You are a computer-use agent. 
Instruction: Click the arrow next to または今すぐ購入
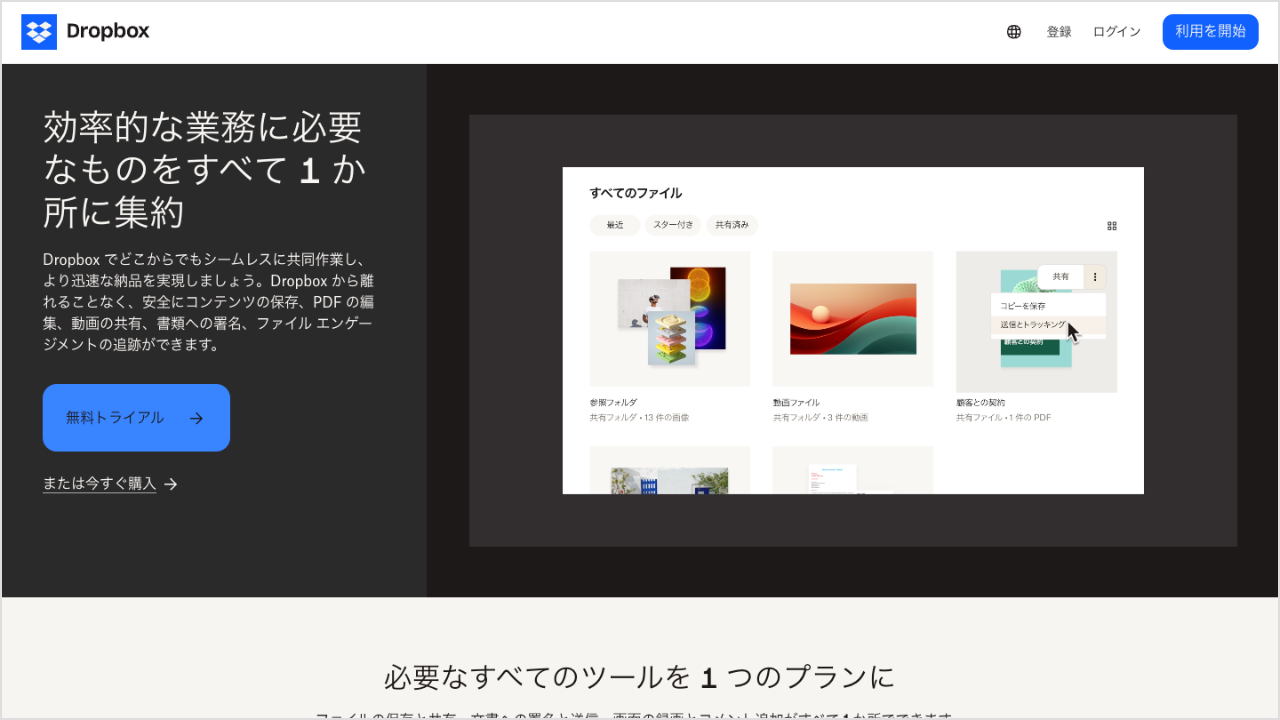[x=171, y=484]
